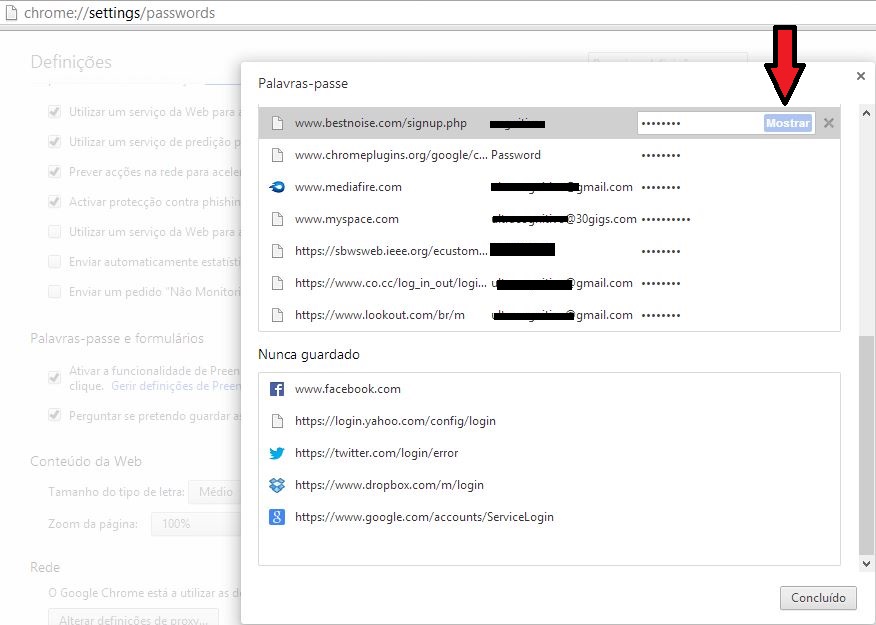
Task: Click the masked password of the myspace.com row
Action: coord(666,220)
